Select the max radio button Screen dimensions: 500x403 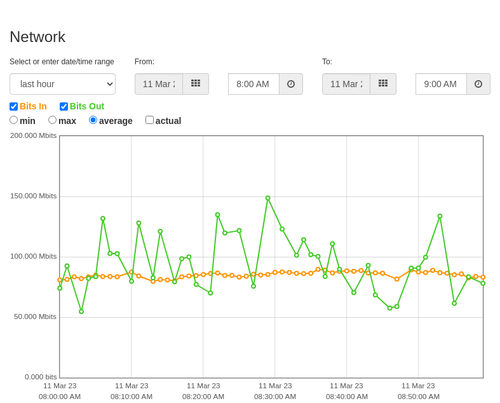click(52, 120)
